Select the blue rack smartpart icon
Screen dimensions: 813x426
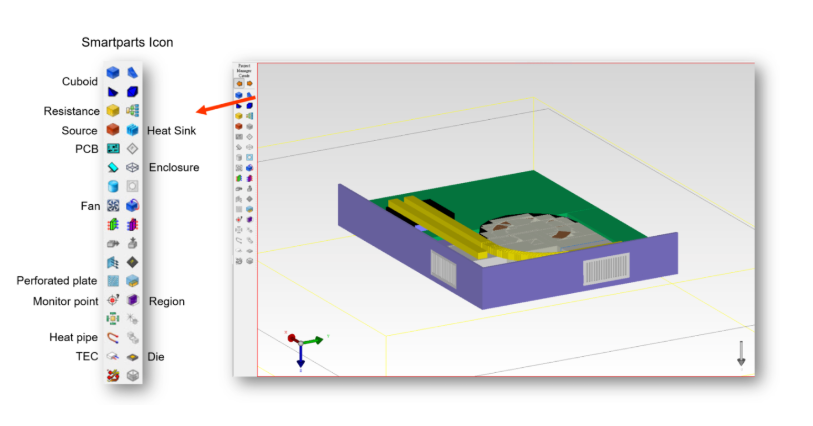[x=113, y=262]
